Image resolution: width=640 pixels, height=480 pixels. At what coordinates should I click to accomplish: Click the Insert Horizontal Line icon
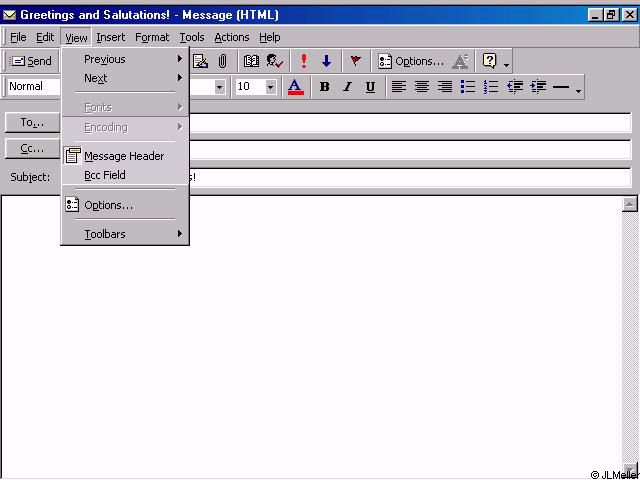pos(561,87)
